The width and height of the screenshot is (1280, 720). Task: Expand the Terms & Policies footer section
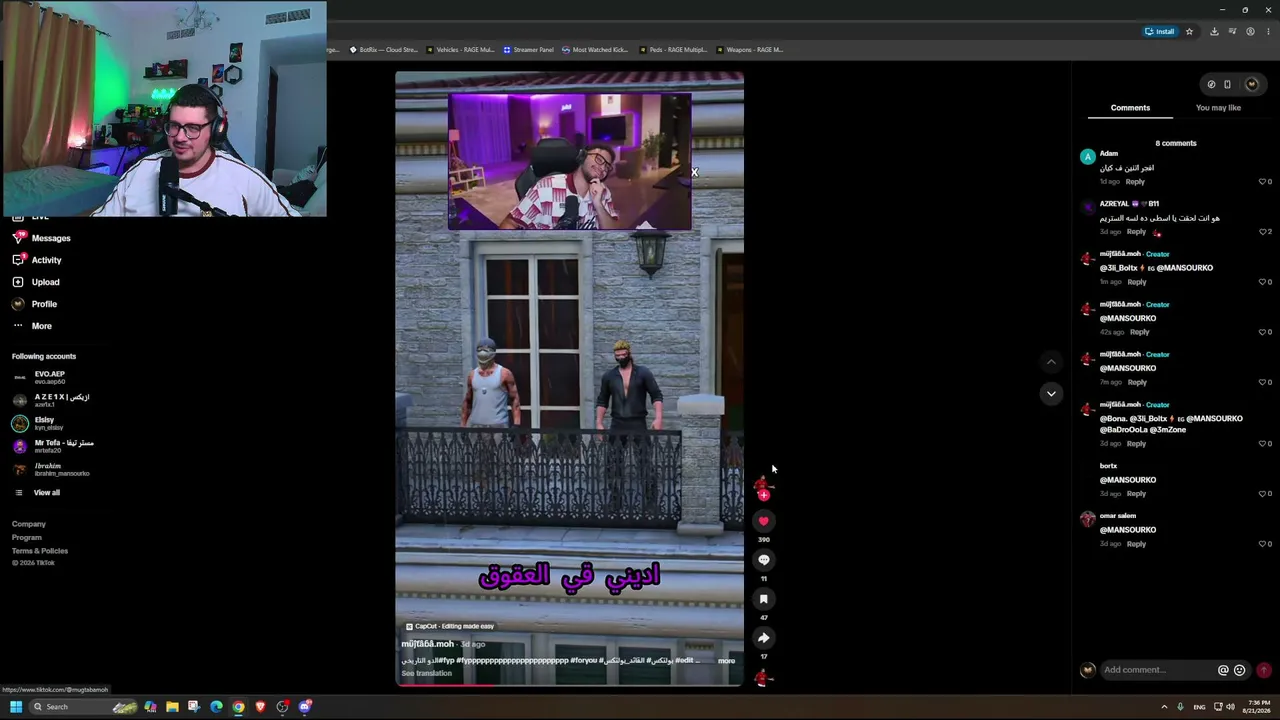pos(40,551)
